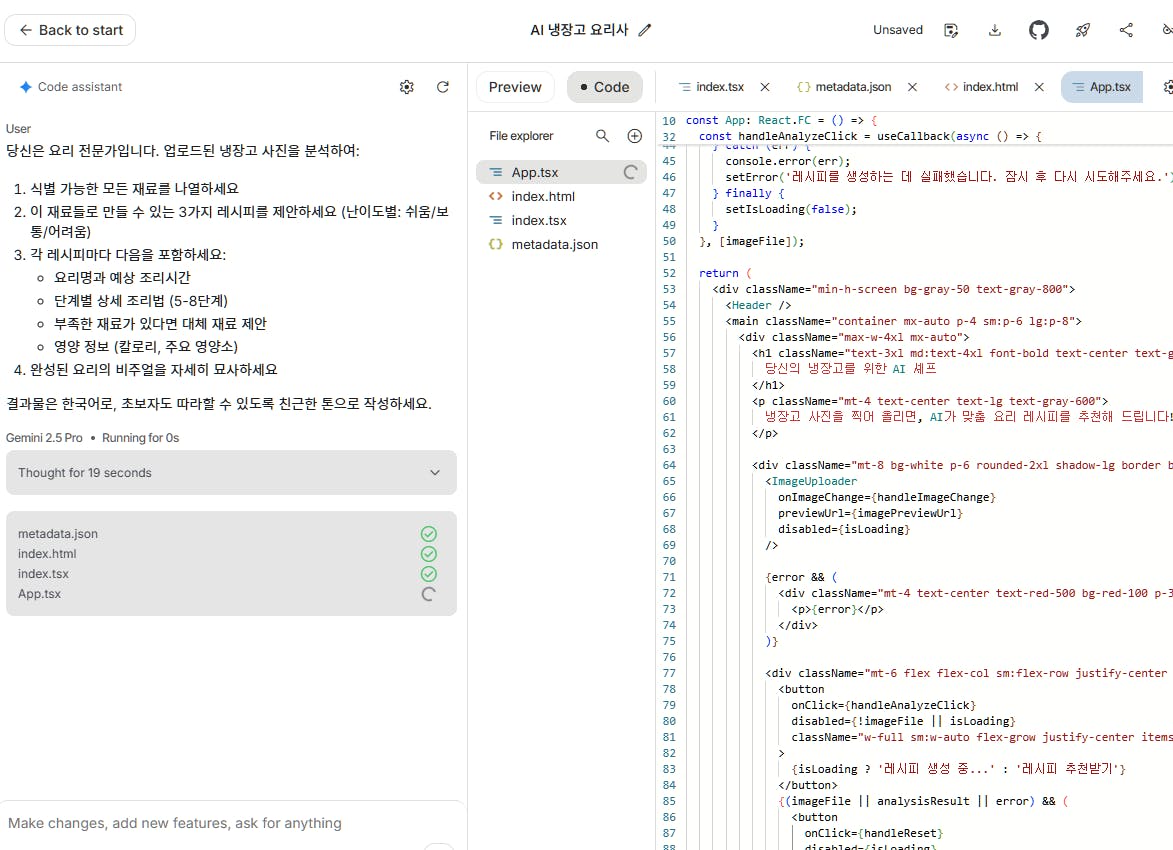The image size is (1173, 850).
Task: Click green checkmark beside index.tsx in list
Action: click(429, 574)
